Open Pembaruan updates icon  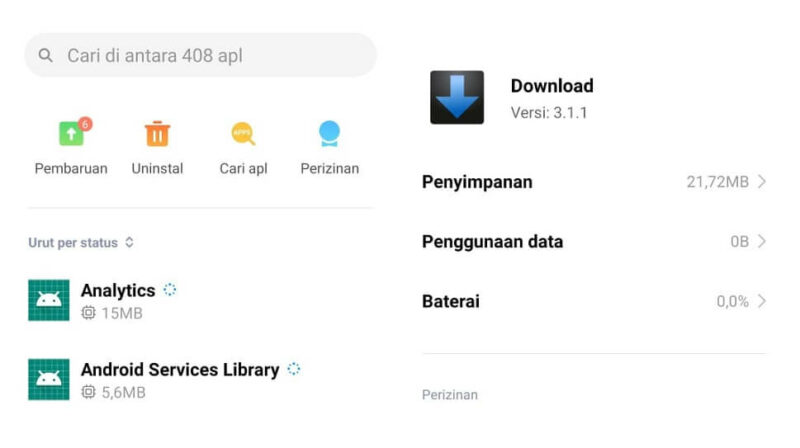(71, 134)
